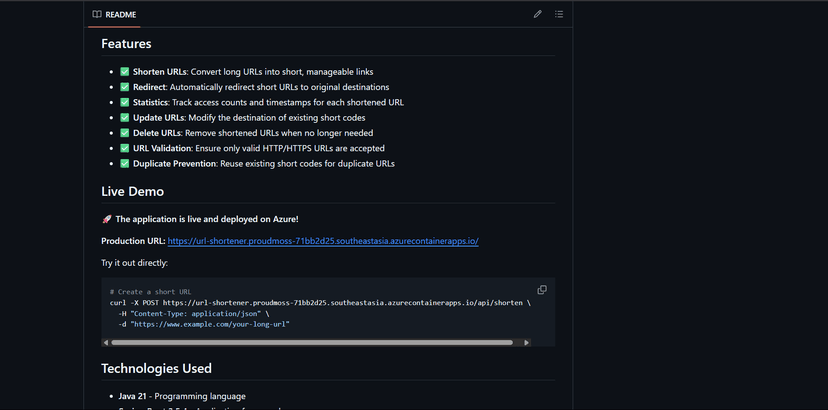This screenshot has height=410, width=828.
Task: Click the Shorten URLs bold text
Action: pyautogui.click(x=161, y=71)
